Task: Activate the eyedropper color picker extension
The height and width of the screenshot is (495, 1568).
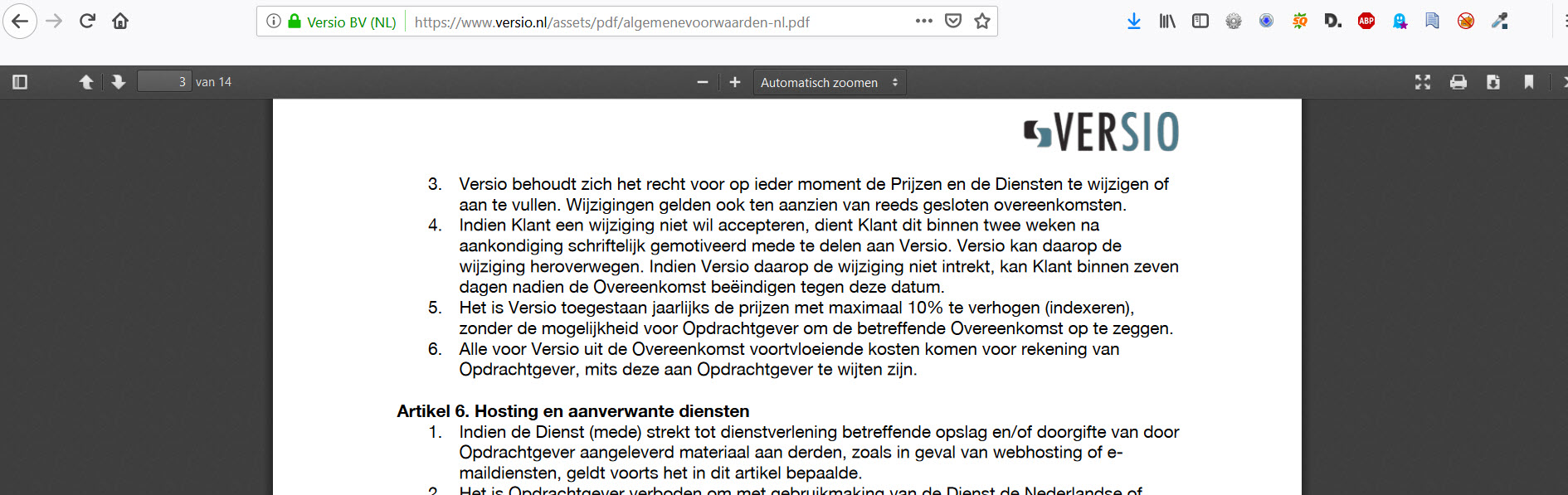Action: click(1499, 22)
